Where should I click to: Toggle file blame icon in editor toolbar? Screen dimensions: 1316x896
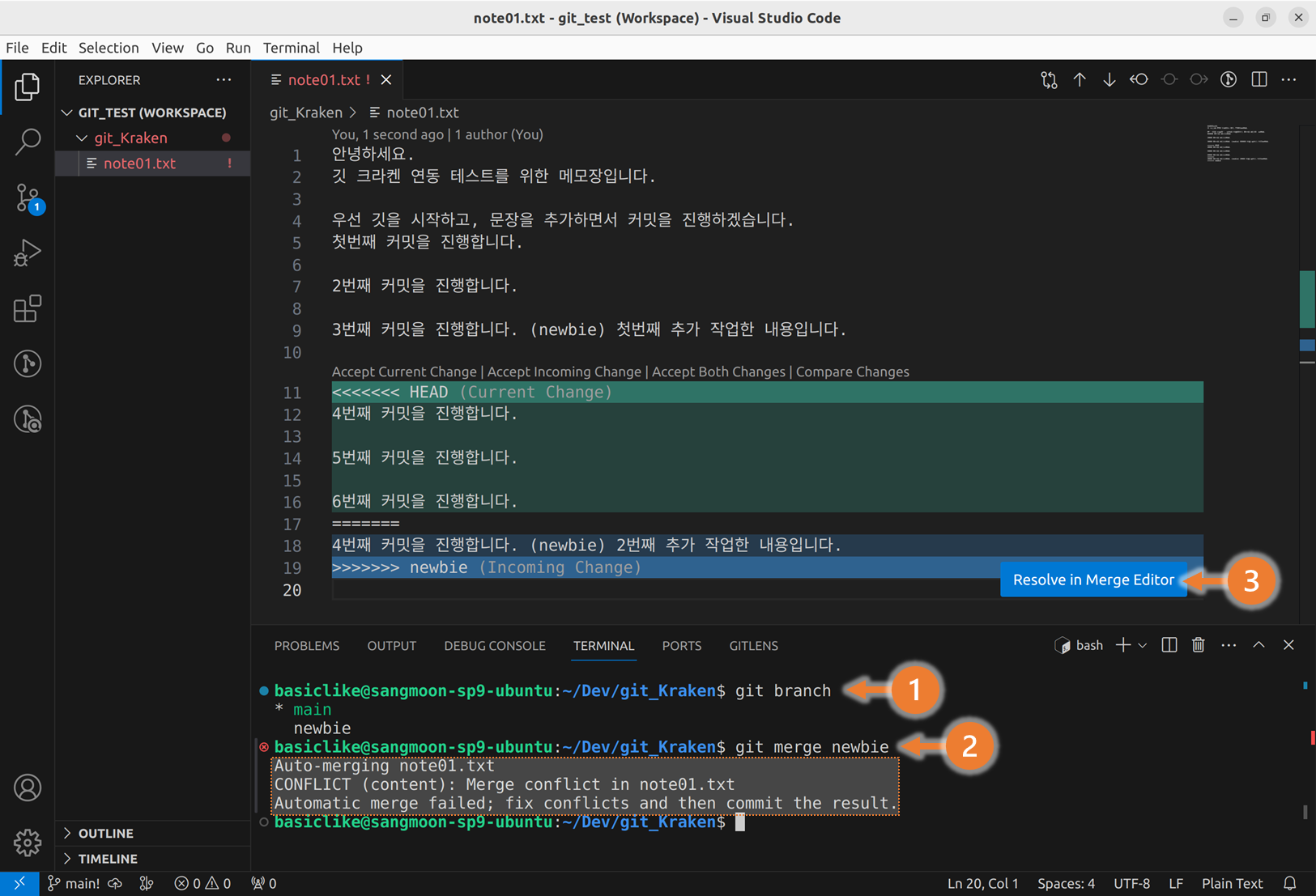pos(1229,79)
